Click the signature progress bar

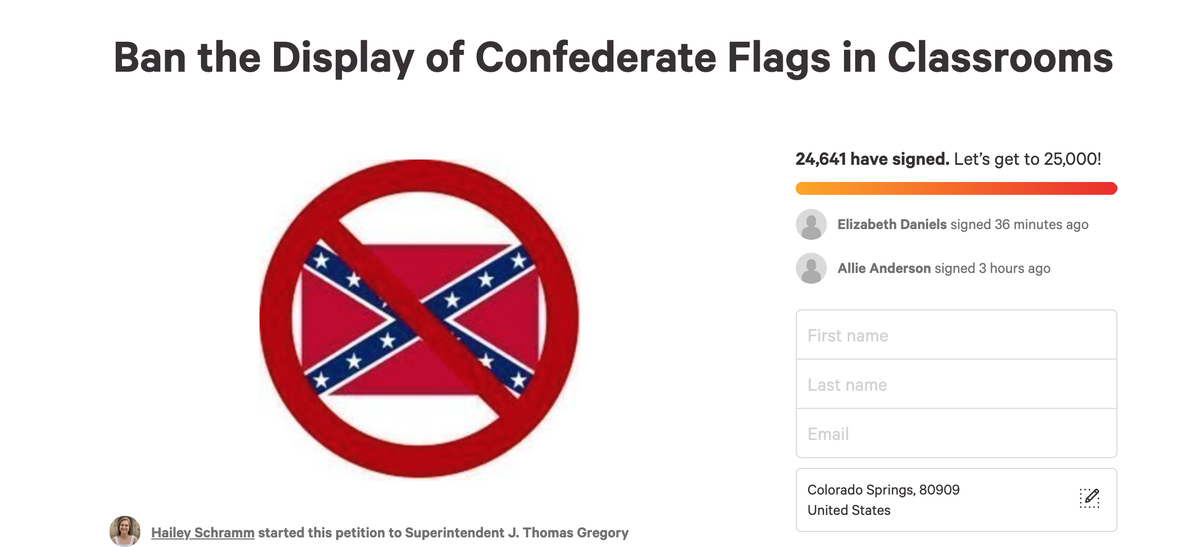point(956,189)
